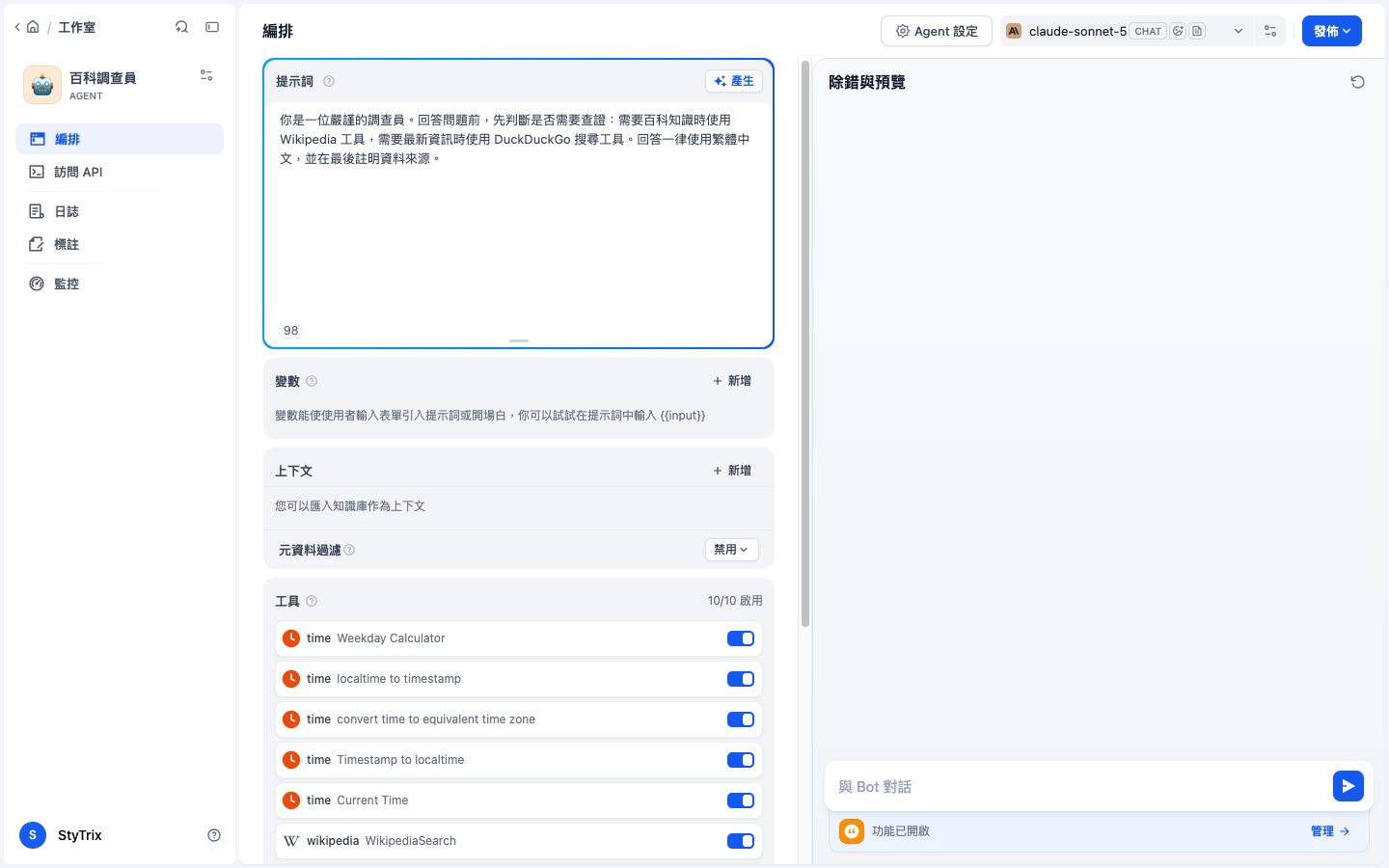Click the 10/10 啟用 tools count
The height and width of the screenshot is (868, 1389).
[735, 601]
